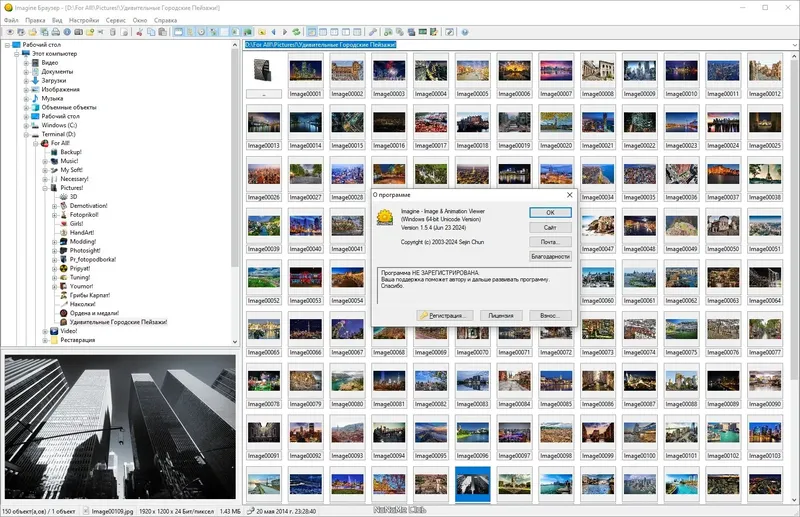This screenshot has width=800, height=517.
Task: Click the Благодарности button
Action: pyautogui.click(x=550, y=256)
